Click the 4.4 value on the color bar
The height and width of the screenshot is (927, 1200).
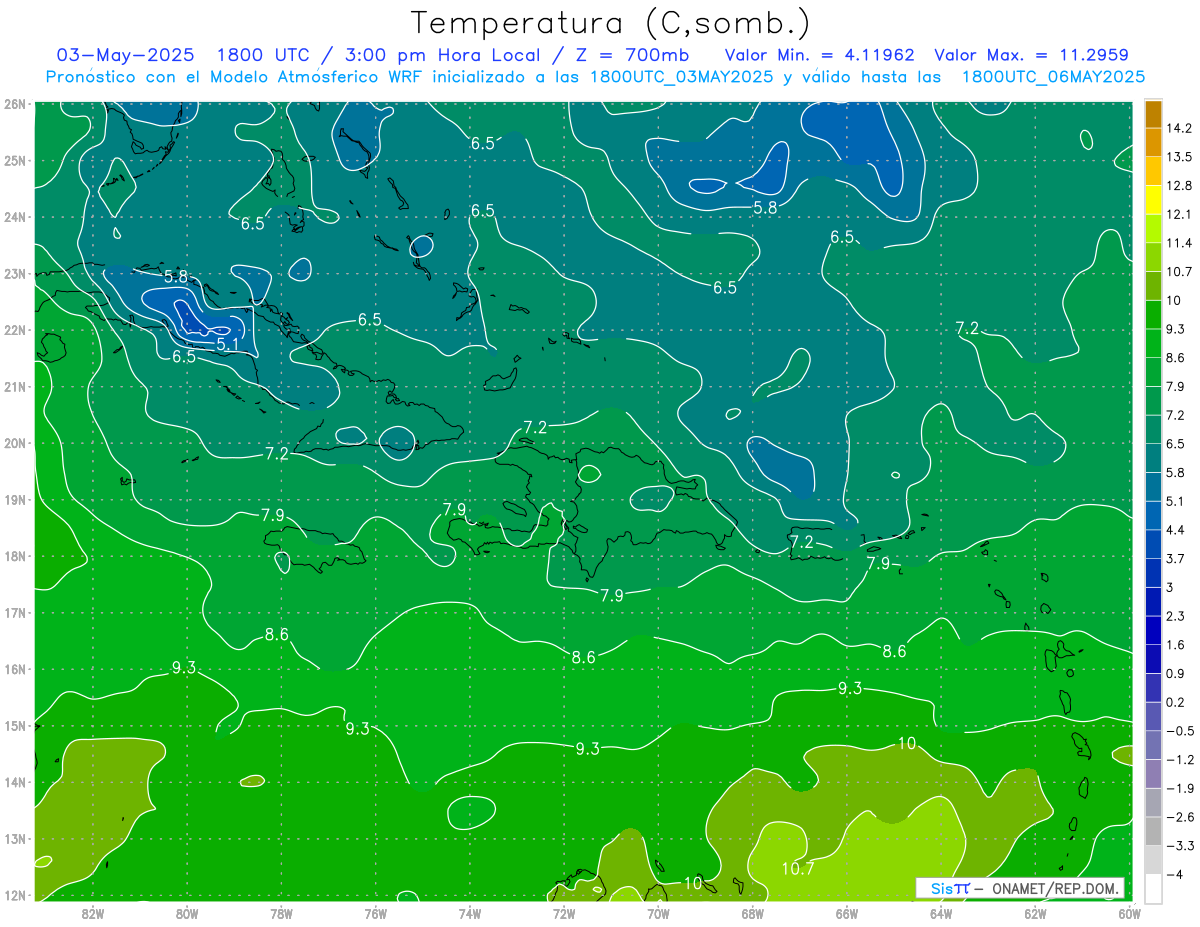click(x=1175, y=530)
